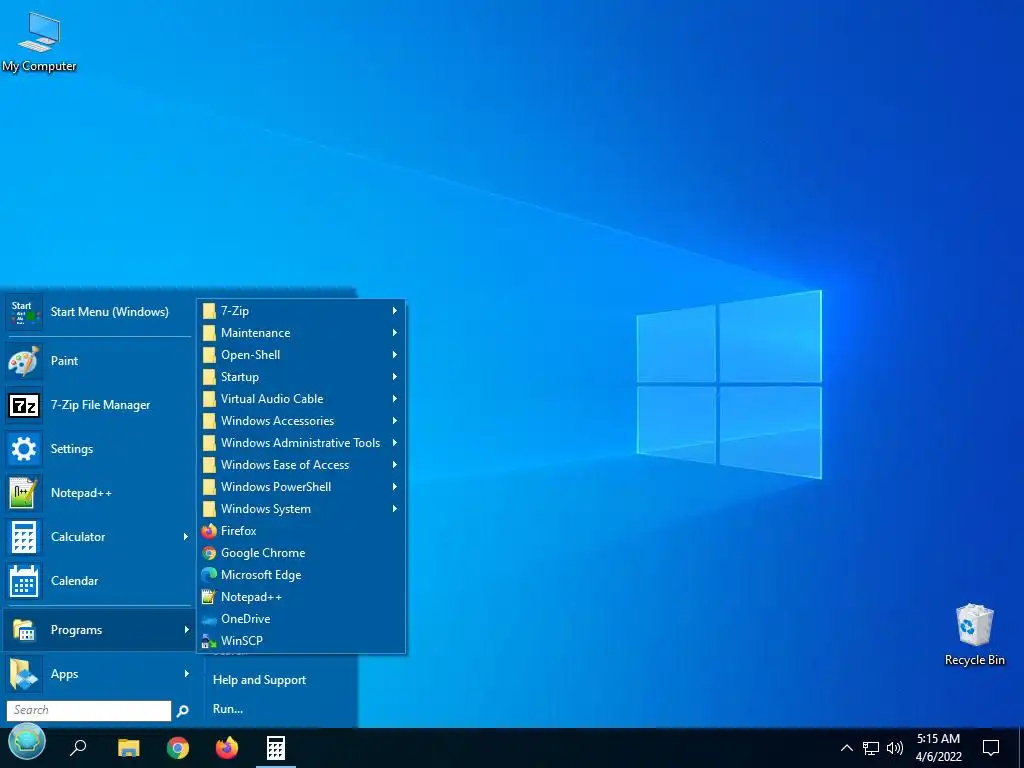Select Windows Ease of Access entry
The width and height of the screenshot is (1024, 768).
point(301,465)
